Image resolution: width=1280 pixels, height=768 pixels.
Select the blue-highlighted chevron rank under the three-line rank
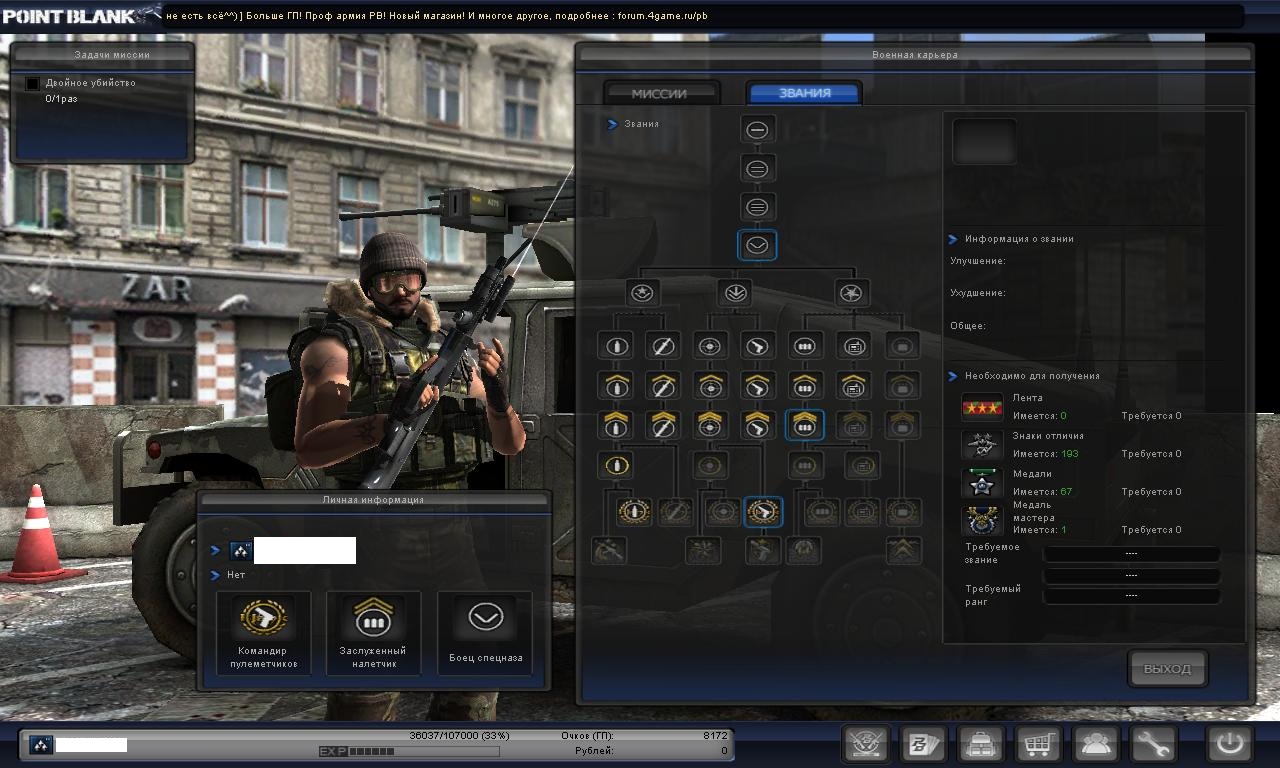757,245
